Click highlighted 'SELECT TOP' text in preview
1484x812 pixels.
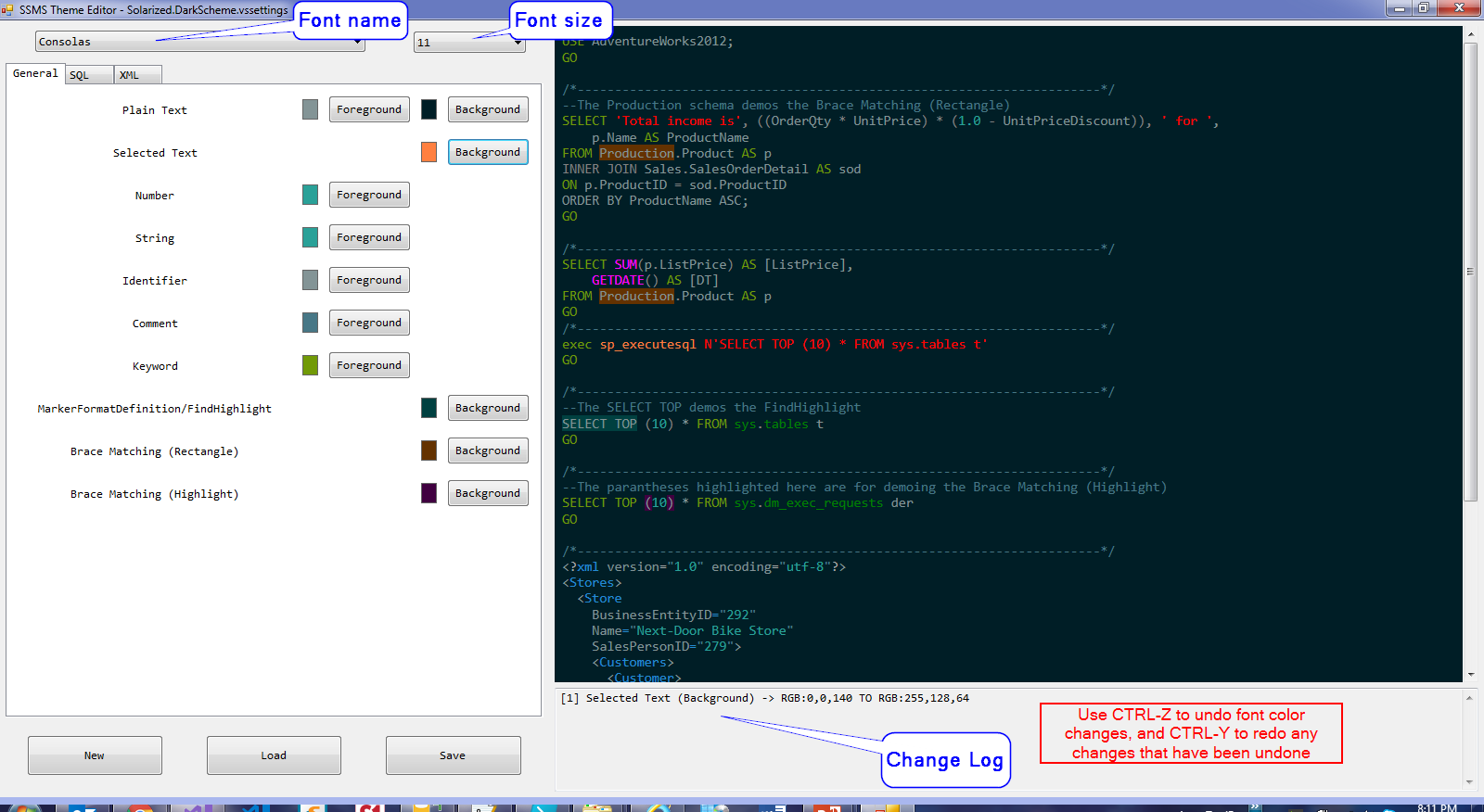(x=599, y=425)
